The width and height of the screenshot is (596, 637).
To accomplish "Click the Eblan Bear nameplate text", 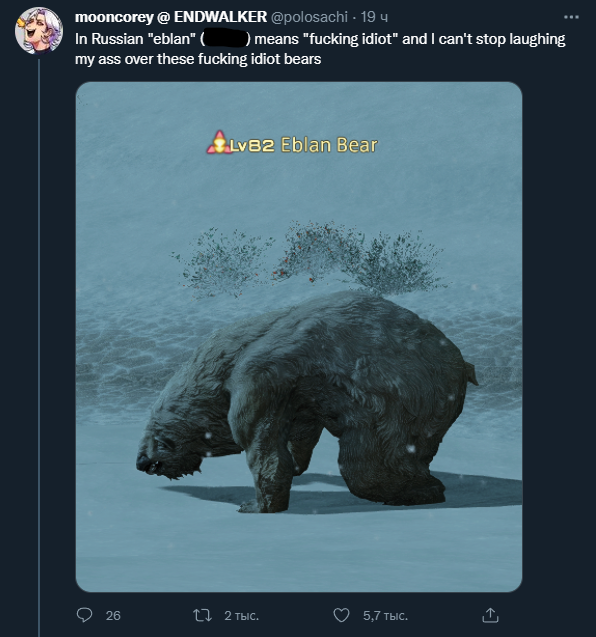I will pos(329,145).
